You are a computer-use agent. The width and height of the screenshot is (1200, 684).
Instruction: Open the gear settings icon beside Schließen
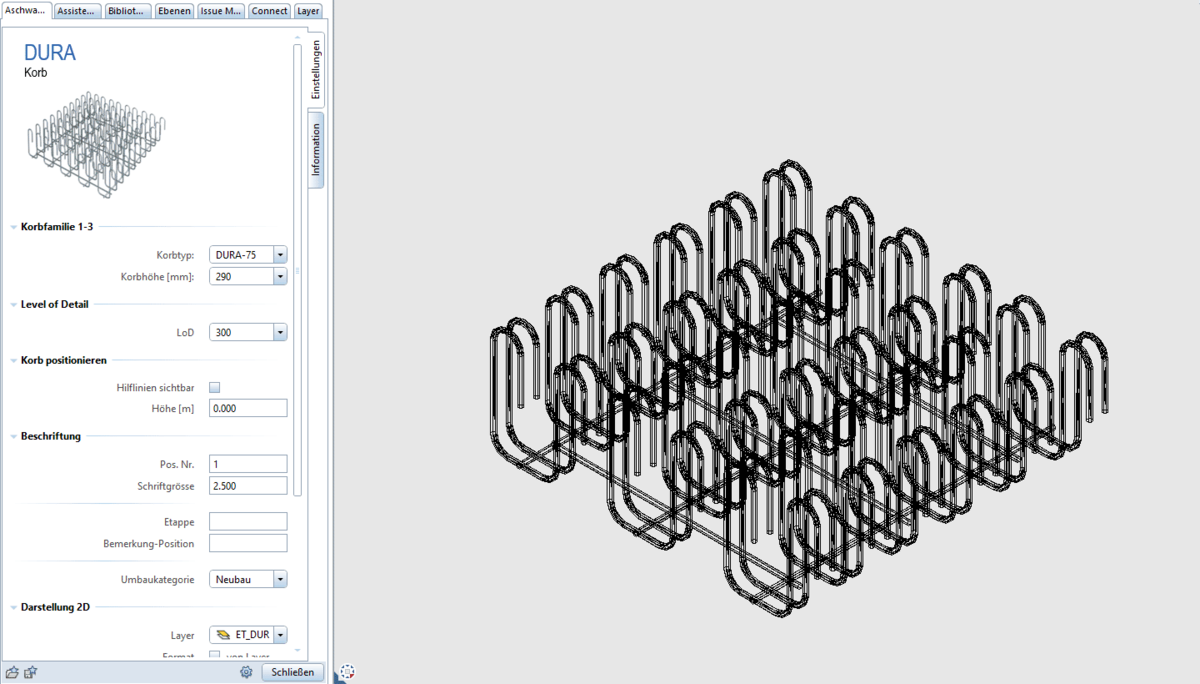[x=246, y=672]
